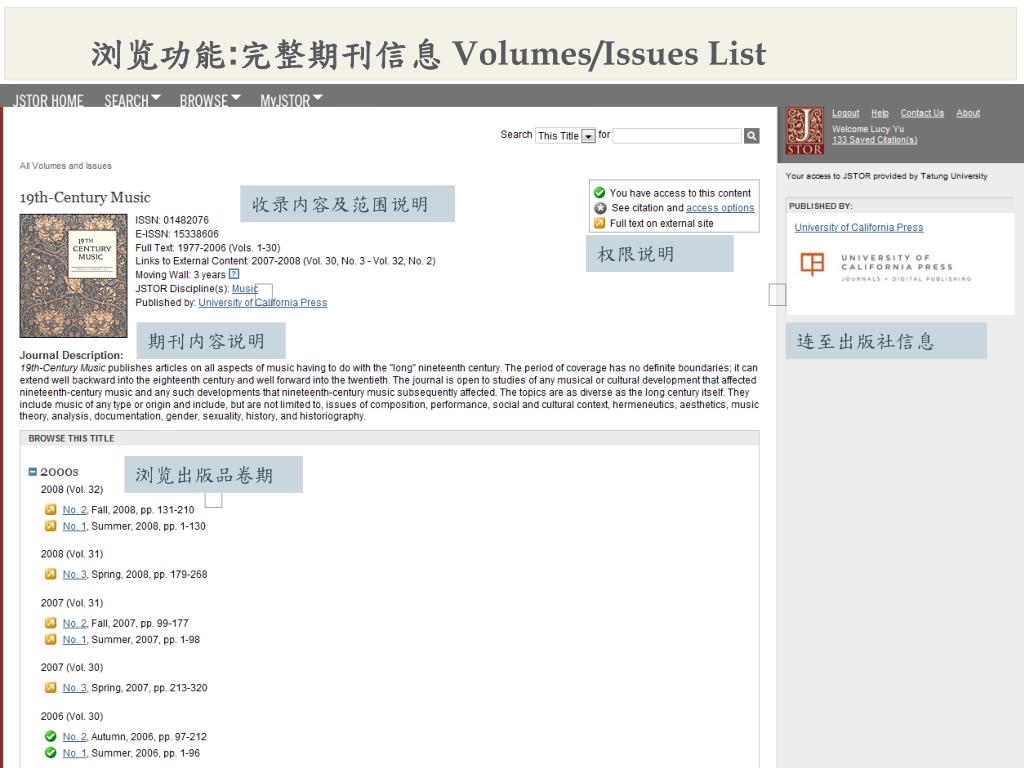
Task: Click external site icon for Summer 2007 No. 1
Action: click(50, 639)
